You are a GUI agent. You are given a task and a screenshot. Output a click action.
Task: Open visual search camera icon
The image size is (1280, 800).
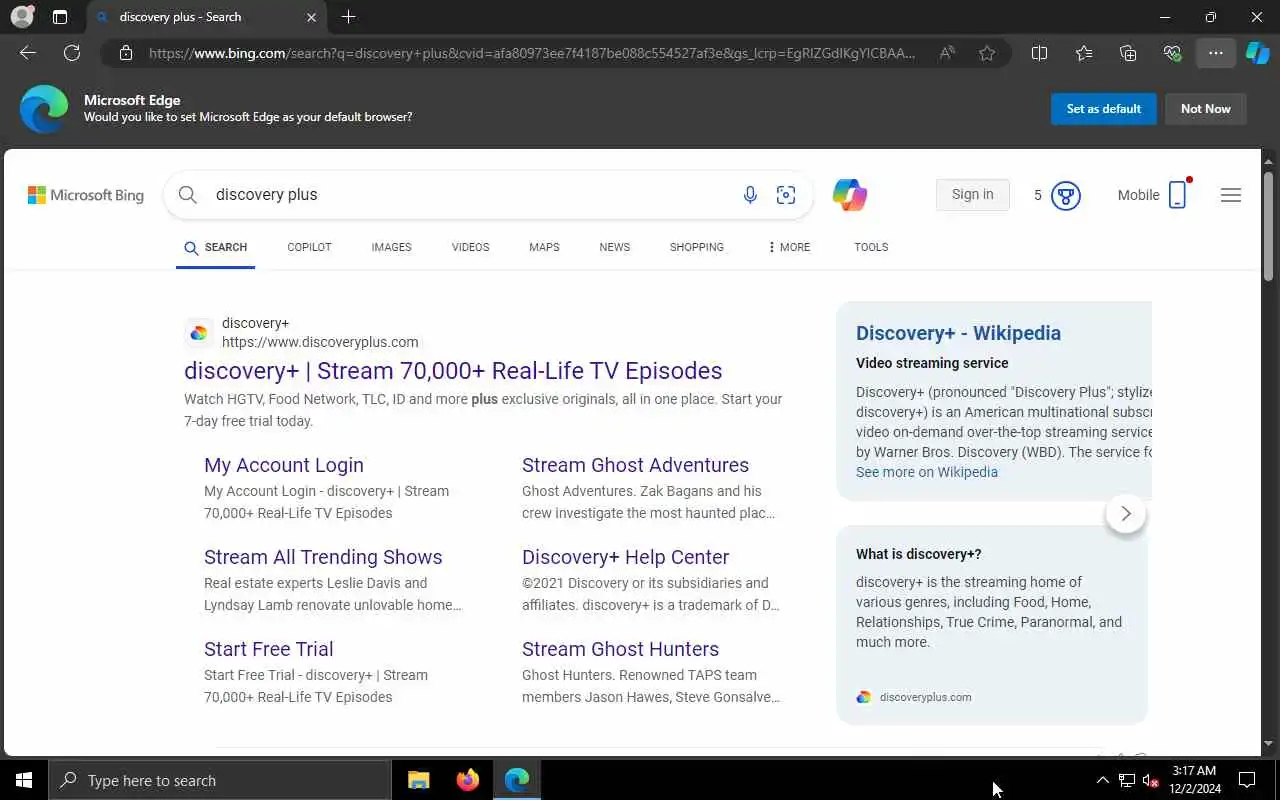click(786, 195)
